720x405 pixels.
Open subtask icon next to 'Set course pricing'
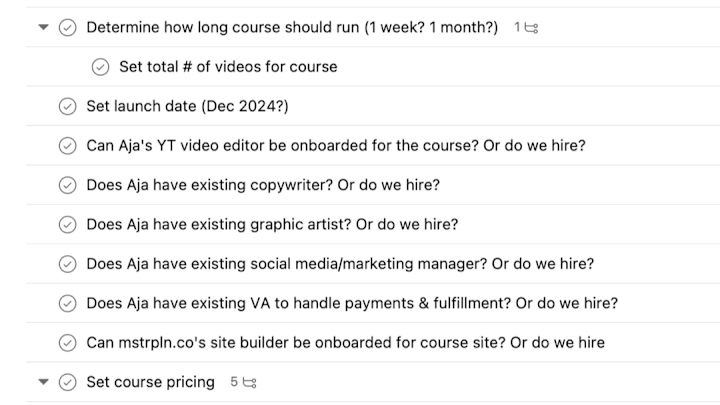pos(249,382)
